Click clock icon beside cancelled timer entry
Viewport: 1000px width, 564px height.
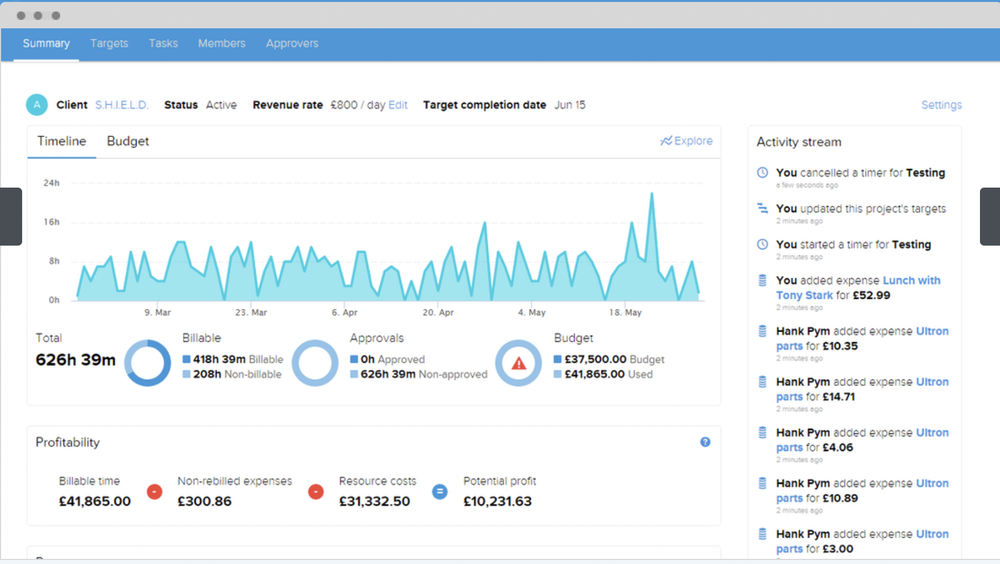(x=762, y=172)
